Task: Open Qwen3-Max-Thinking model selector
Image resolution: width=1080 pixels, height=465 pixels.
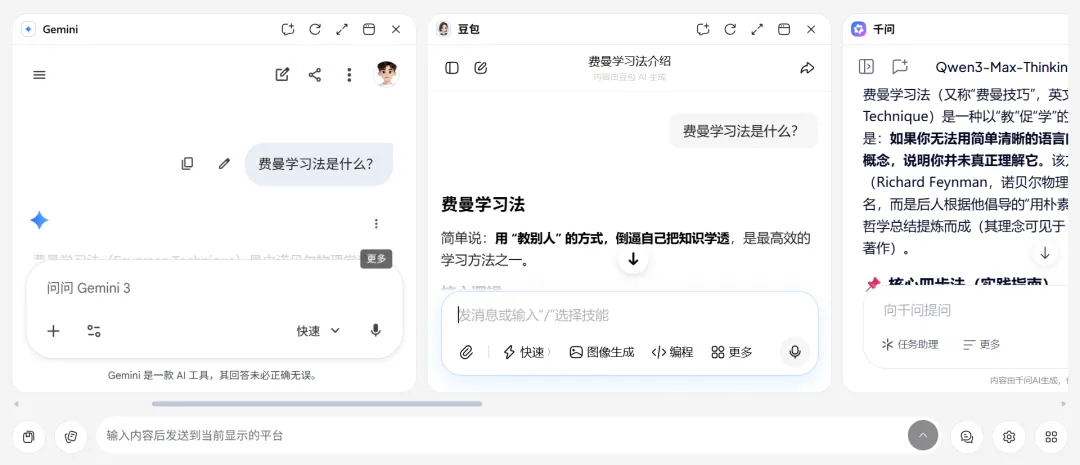Action: 1001,67
